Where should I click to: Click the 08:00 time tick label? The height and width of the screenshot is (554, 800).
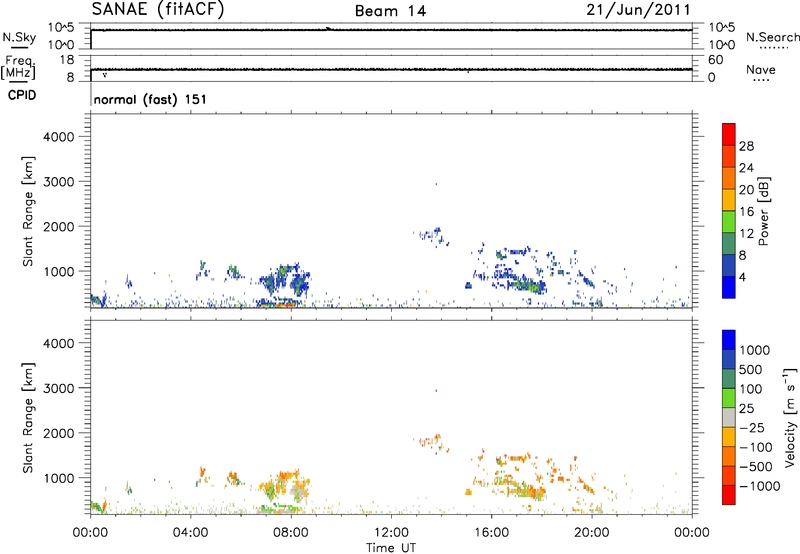291,533
